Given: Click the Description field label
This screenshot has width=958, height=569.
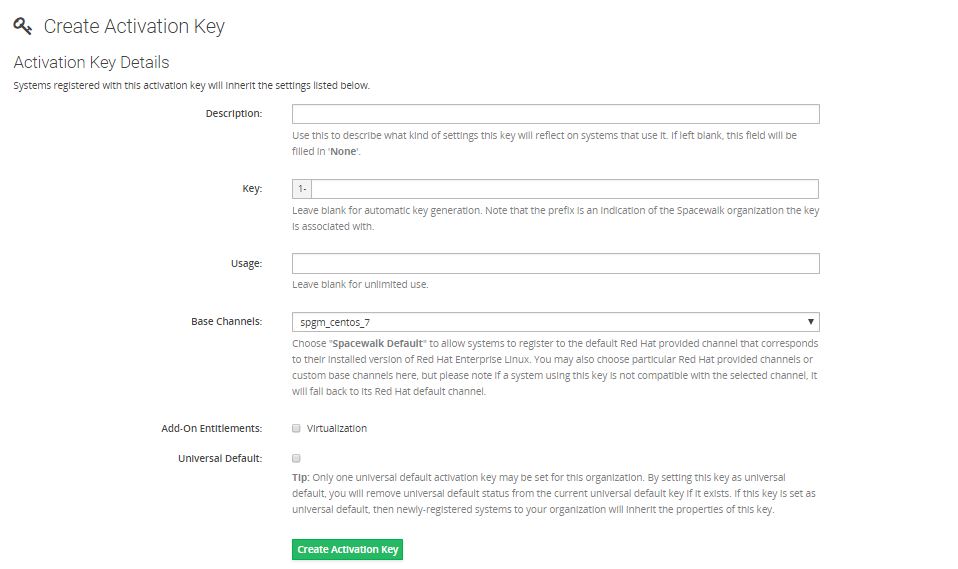Looking at the screenshot, I should coord(234,113).
